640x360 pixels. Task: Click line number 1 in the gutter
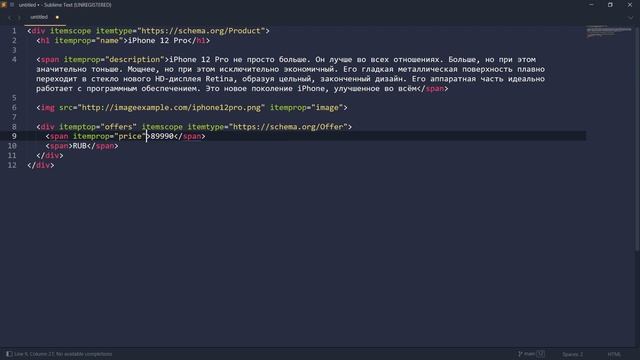click(x=14, y=31)
